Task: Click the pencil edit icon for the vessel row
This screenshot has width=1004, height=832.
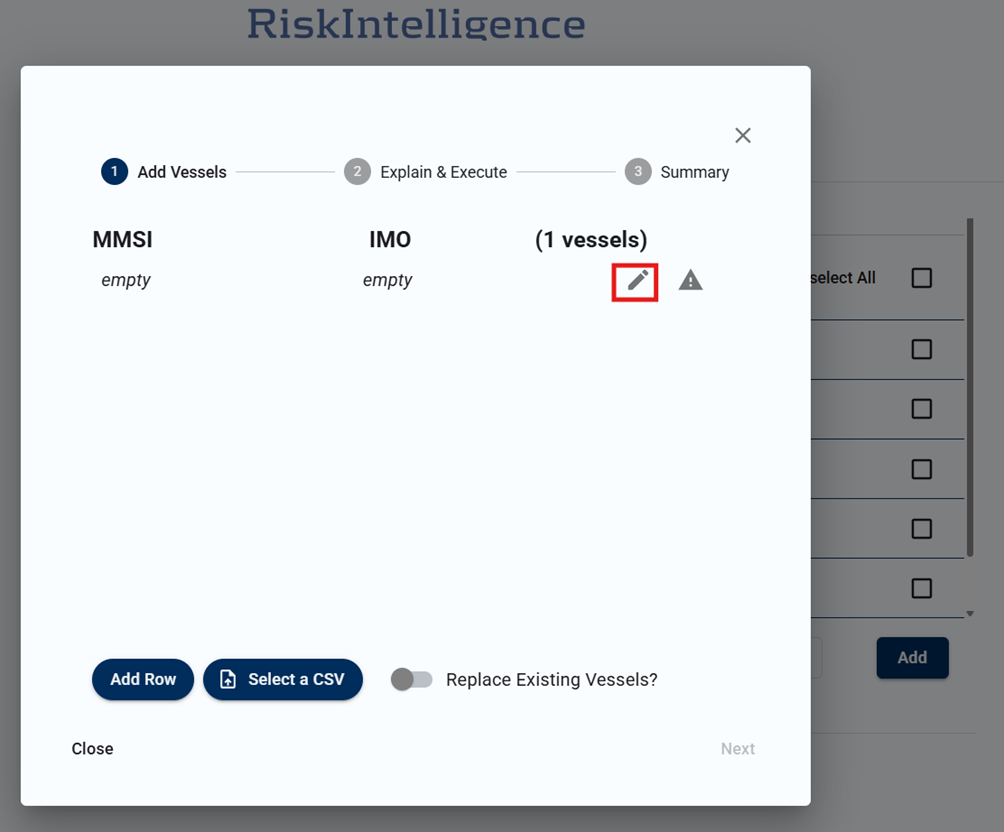Action: 636,281
